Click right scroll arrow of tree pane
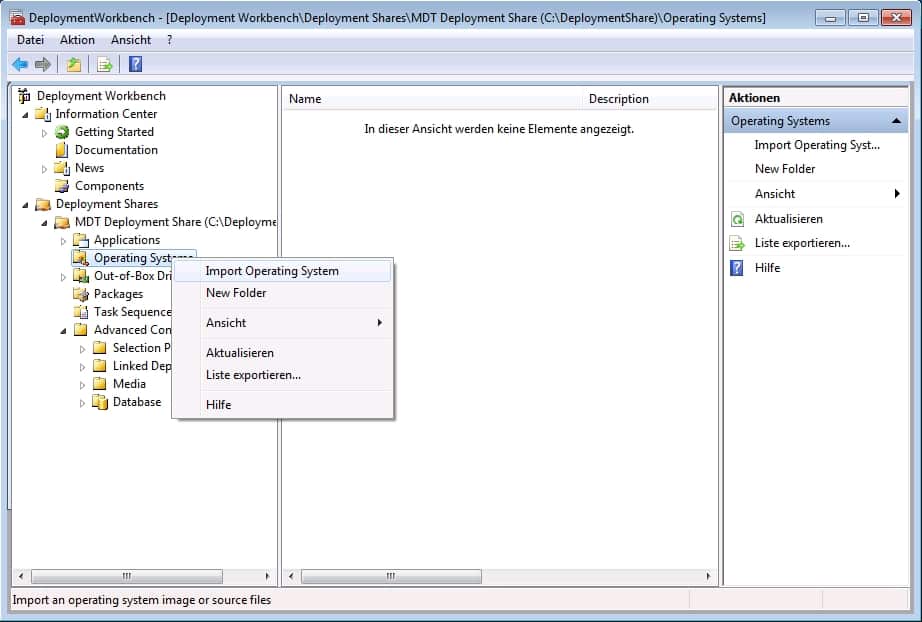 pyautogui.click(x=268, y=576)
